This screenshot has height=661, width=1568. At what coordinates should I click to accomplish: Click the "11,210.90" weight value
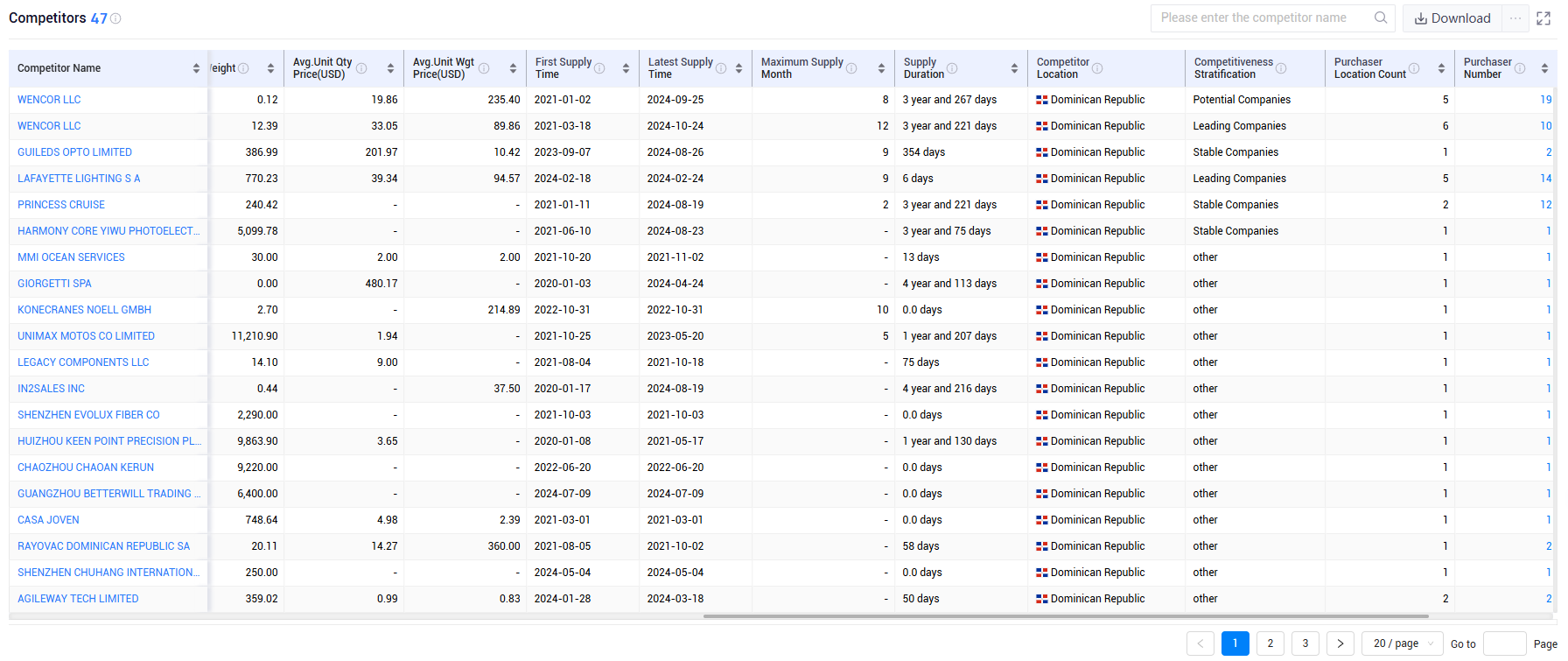[x=255, y=336]
